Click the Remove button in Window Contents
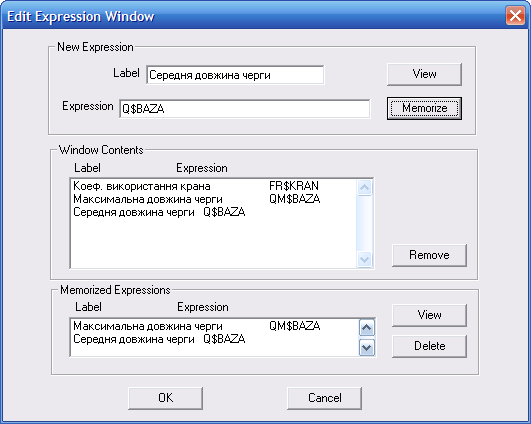 [x=429, y=255]
